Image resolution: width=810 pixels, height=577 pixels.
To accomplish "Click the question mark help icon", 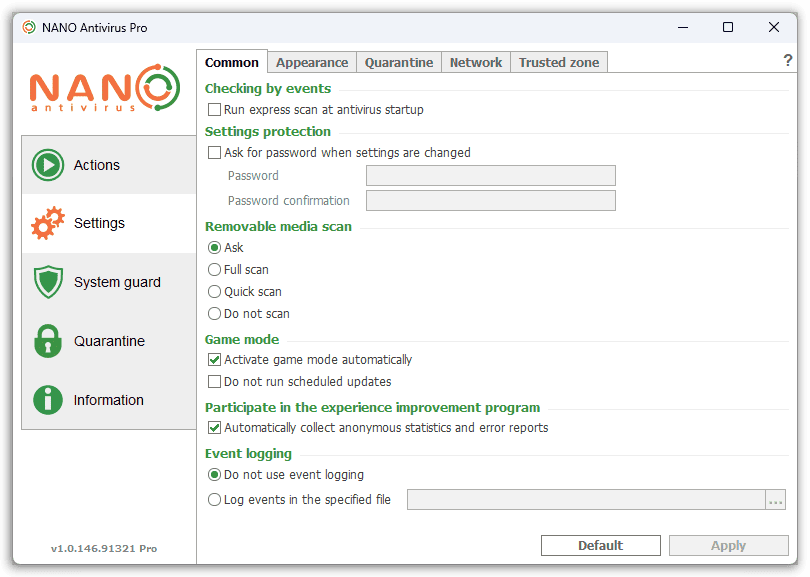I will tap(787, 60).
